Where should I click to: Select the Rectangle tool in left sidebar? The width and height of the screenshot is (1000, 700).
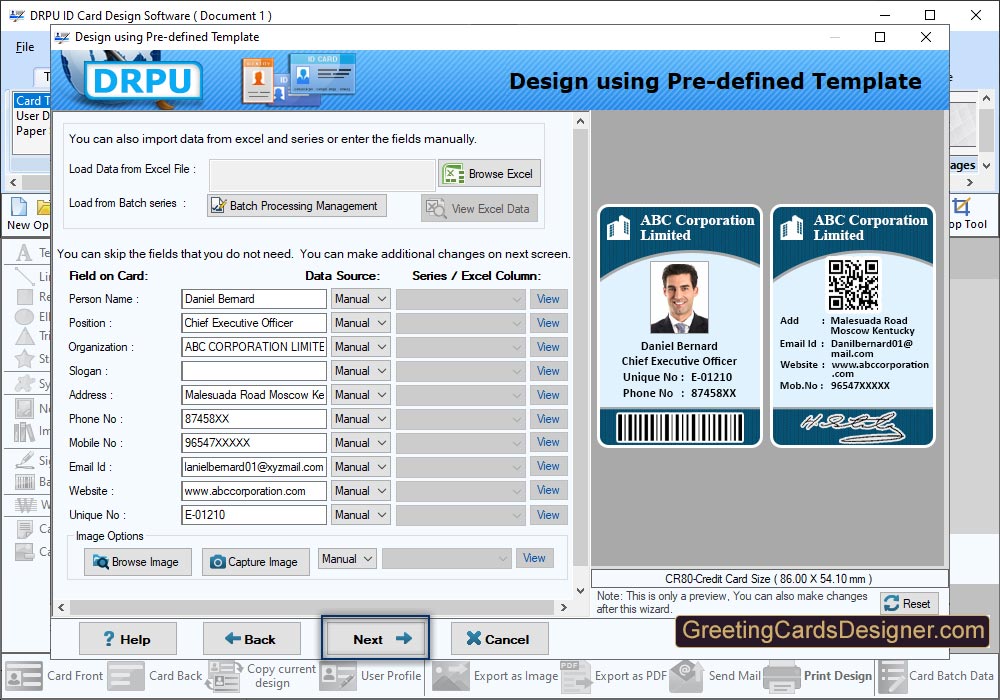pyautogui.click(x=24, y=296)
